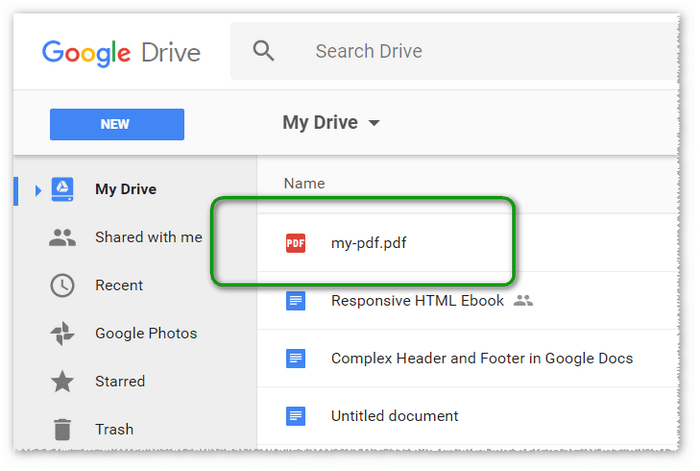Expand the My Drive tree arrow

38,190
